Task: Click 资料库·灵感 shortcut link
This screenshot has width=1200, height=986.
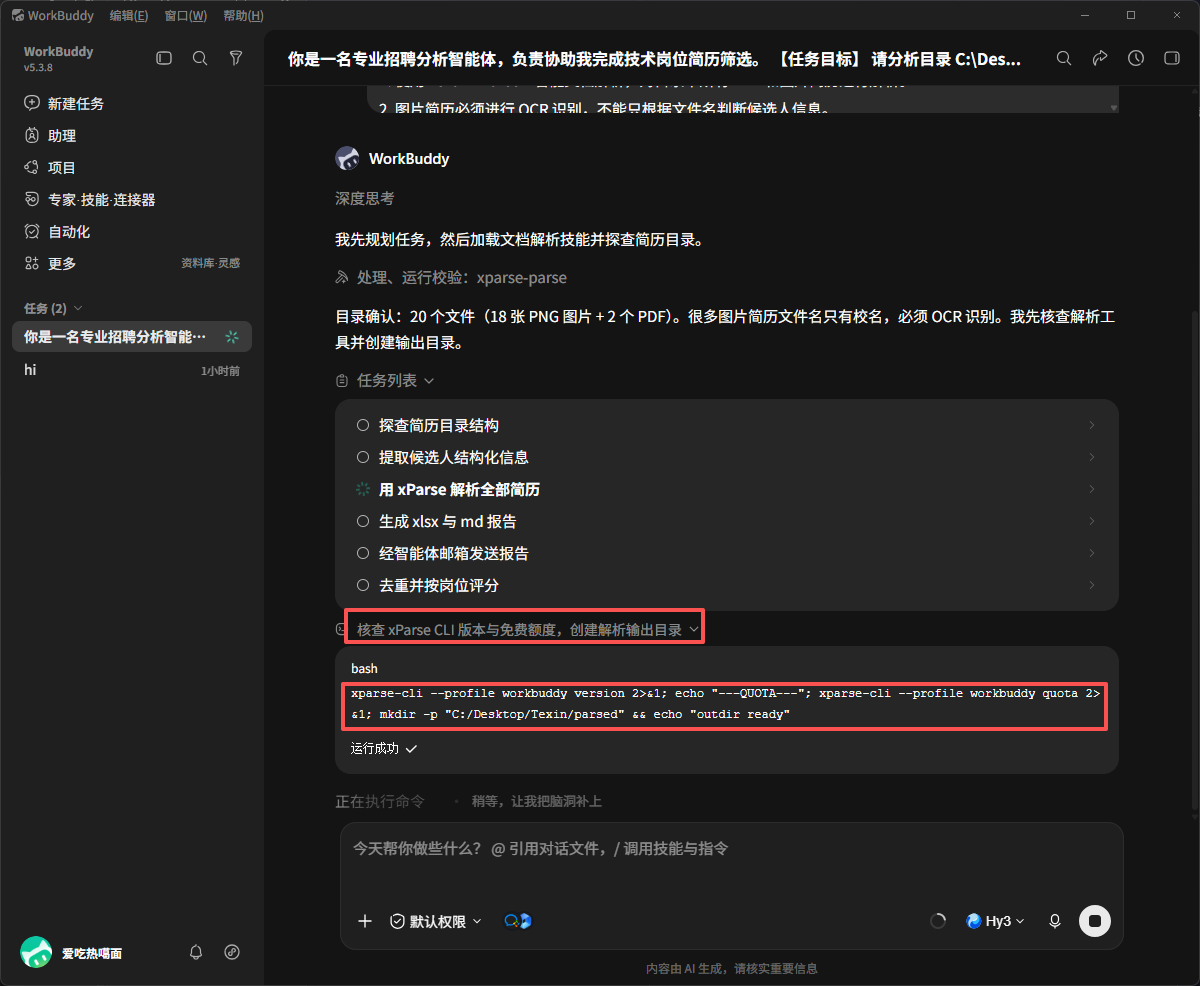Action: pos(210,263)
